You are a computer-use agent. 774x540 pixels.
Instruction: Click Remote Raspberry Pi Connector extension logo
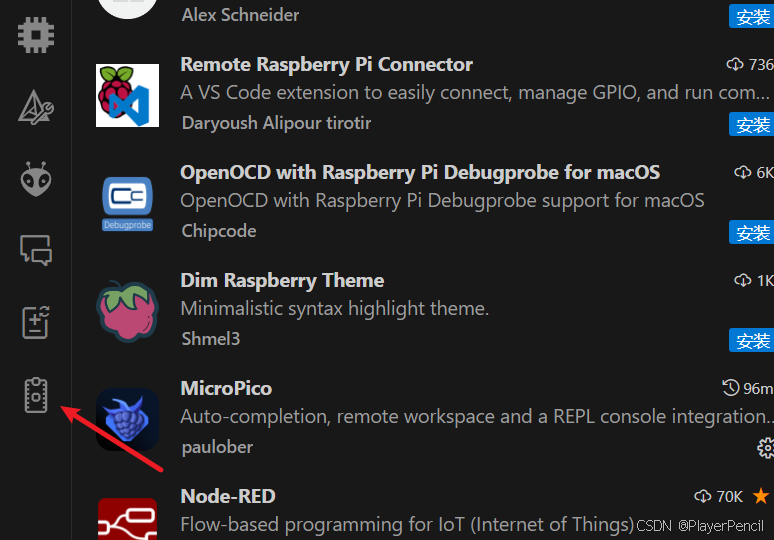(x=127, y=95)
